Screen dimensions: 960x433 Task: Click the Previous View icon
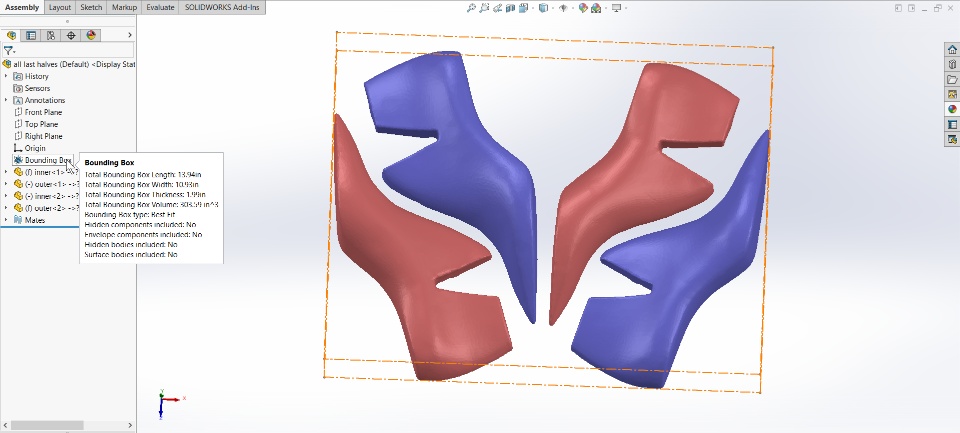click(x=497, y=8)
